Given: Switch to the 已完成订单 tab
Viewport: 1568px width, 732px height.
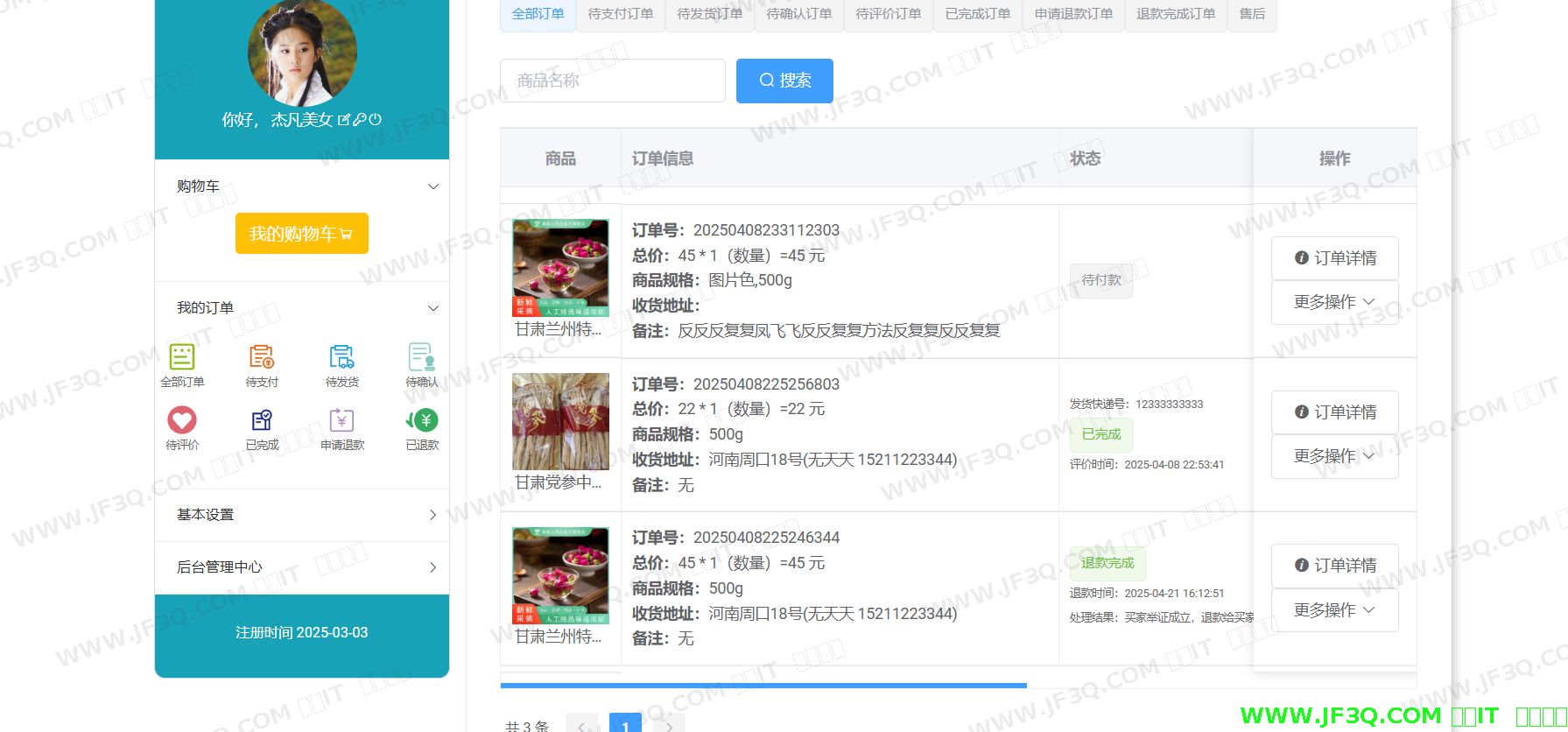Looking at the screenshot, I should (977, 14).
